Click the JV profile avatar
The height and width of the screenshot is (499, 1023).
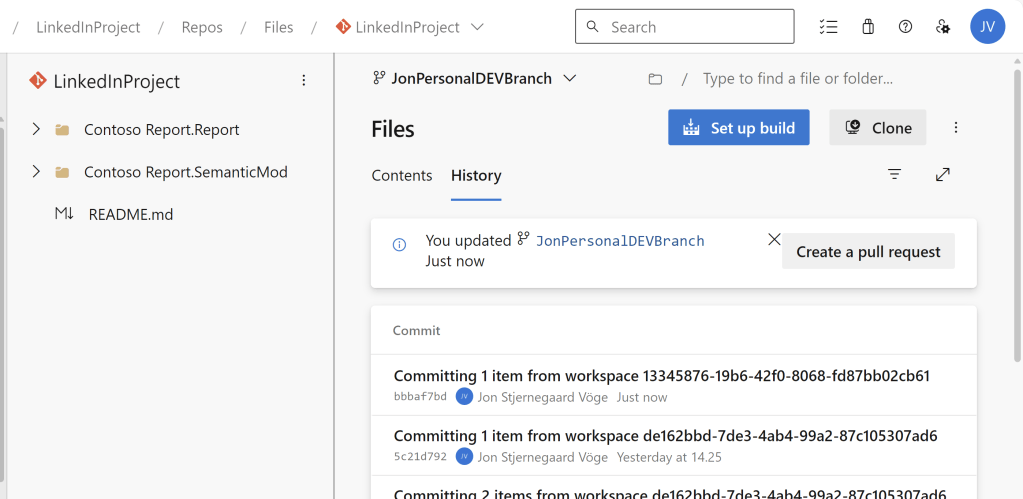987,27
